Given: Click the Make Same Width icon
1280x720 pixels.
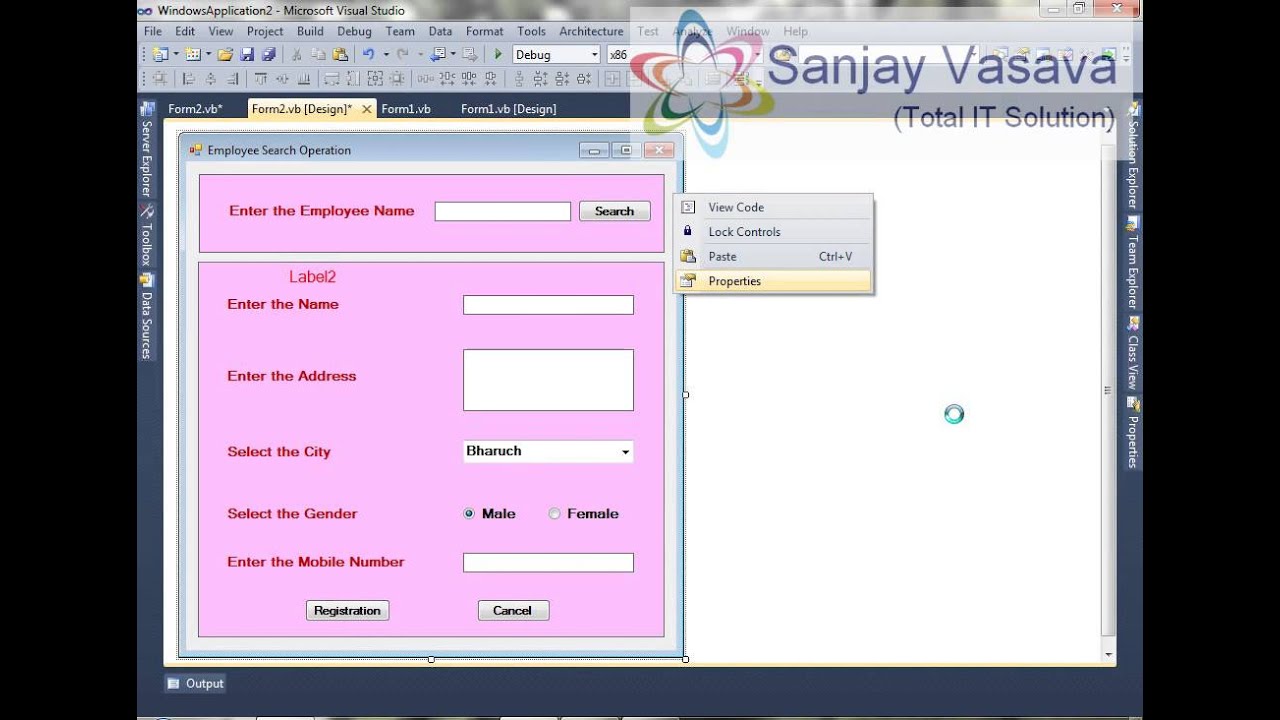Looking at the screenshot, I should (x=332, y=79).
